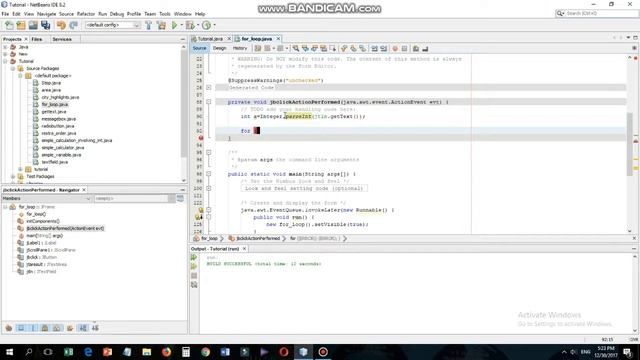Screen dimensions: 640x360
Task: Click the error marker in editor gutter
Action: (x=201, y=138)
